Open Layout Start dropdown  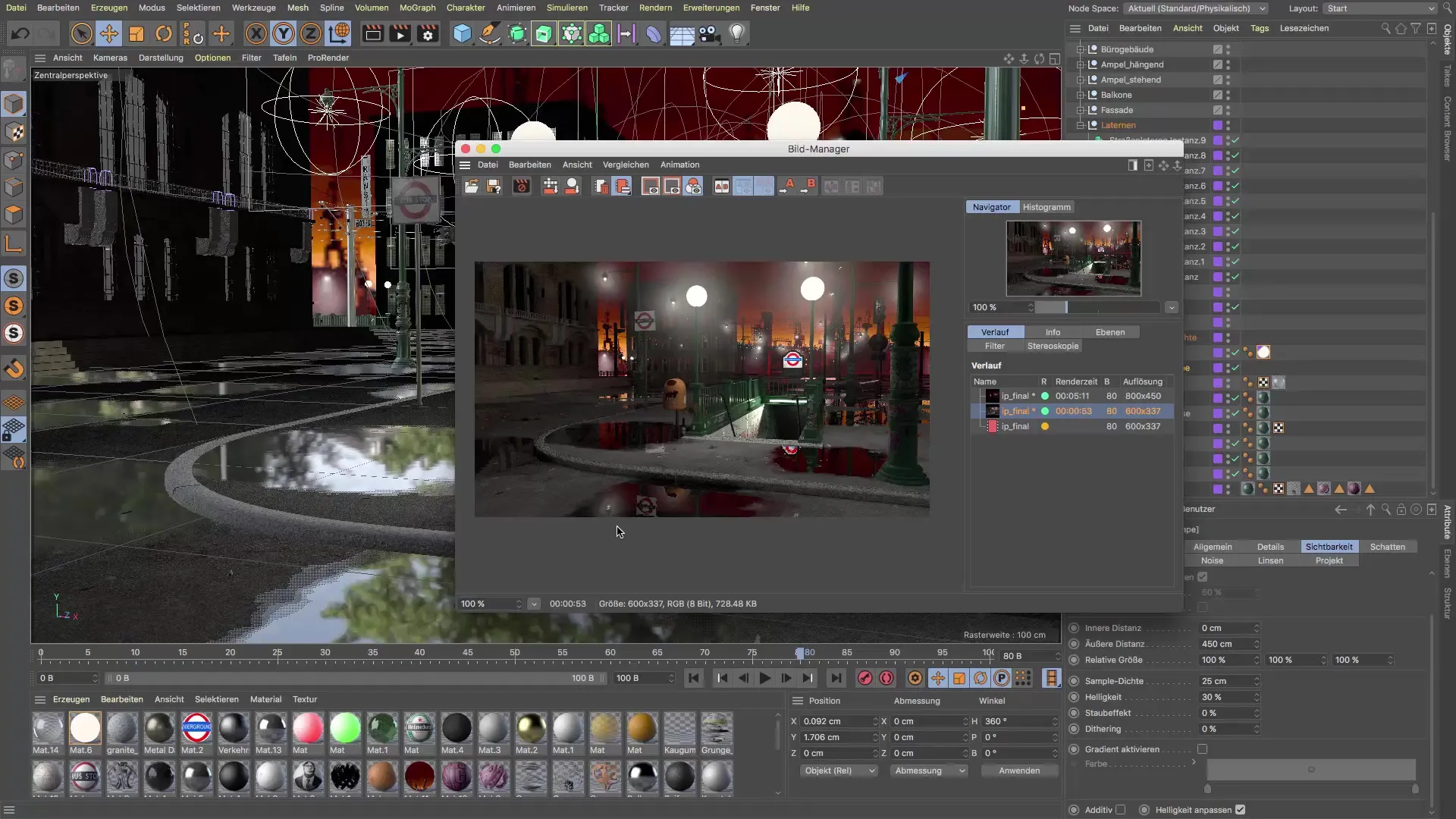click(x=1380, y=8)
